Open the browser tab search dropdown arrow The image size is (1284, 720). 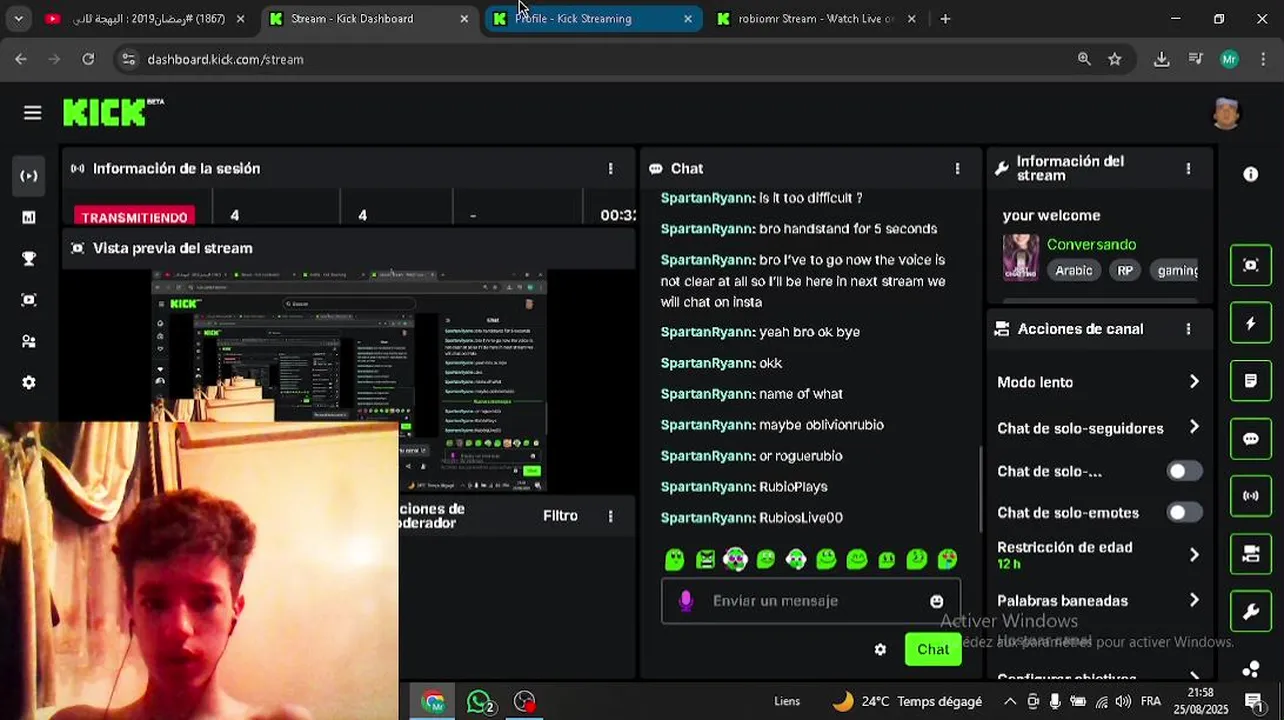point(18,18)
